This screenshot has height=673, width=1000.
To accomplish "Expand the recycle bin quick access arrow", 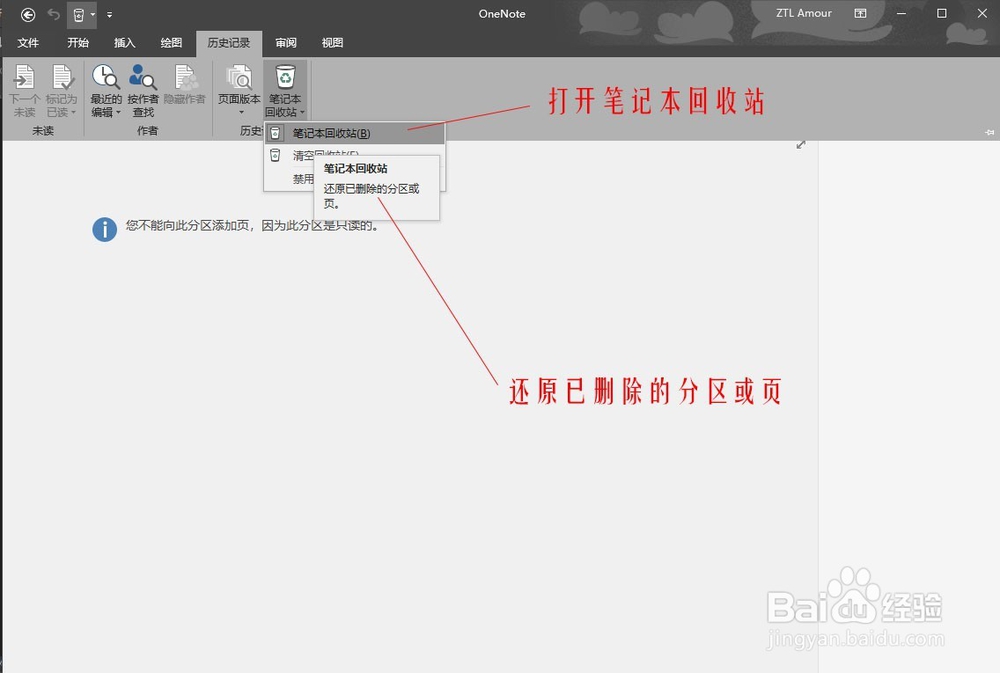I will coord(92,14).
